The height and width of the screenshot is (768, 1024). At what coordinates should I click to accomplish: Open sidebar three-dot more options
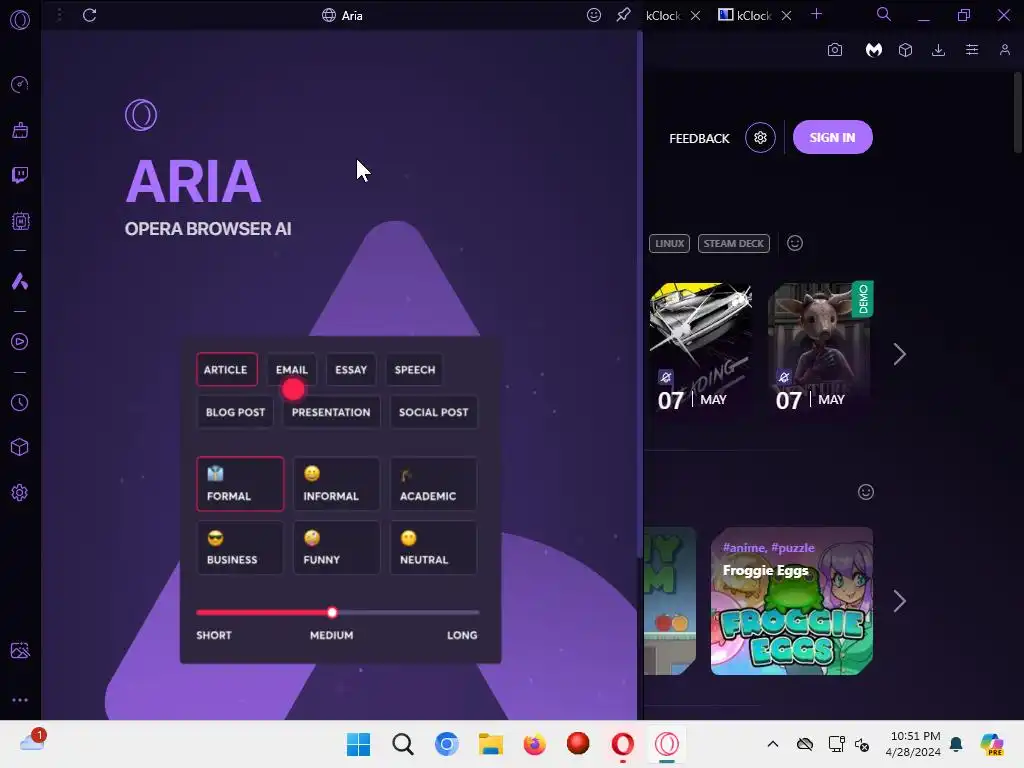click(20, 699)
